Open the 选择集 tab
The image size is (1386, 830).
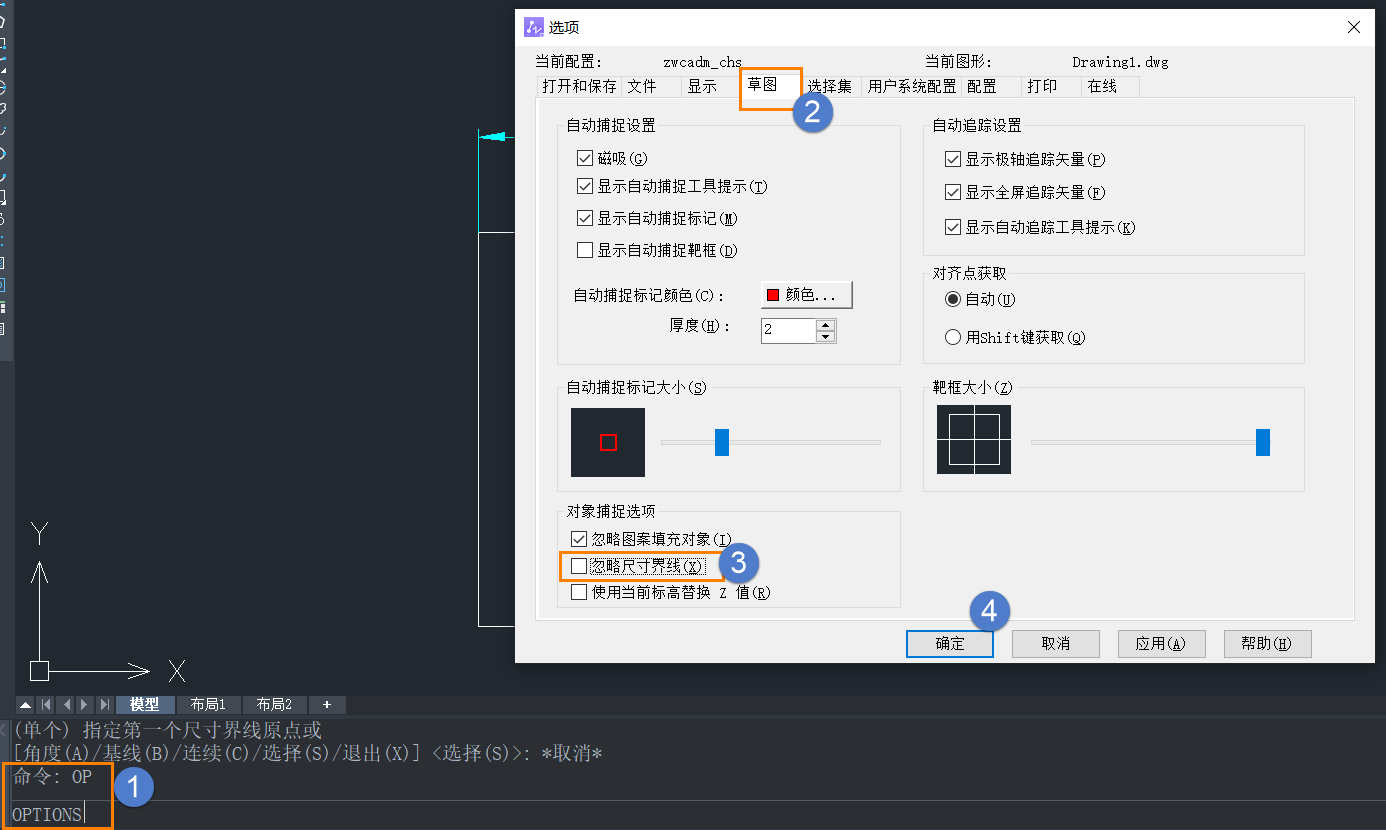point(830,87)
